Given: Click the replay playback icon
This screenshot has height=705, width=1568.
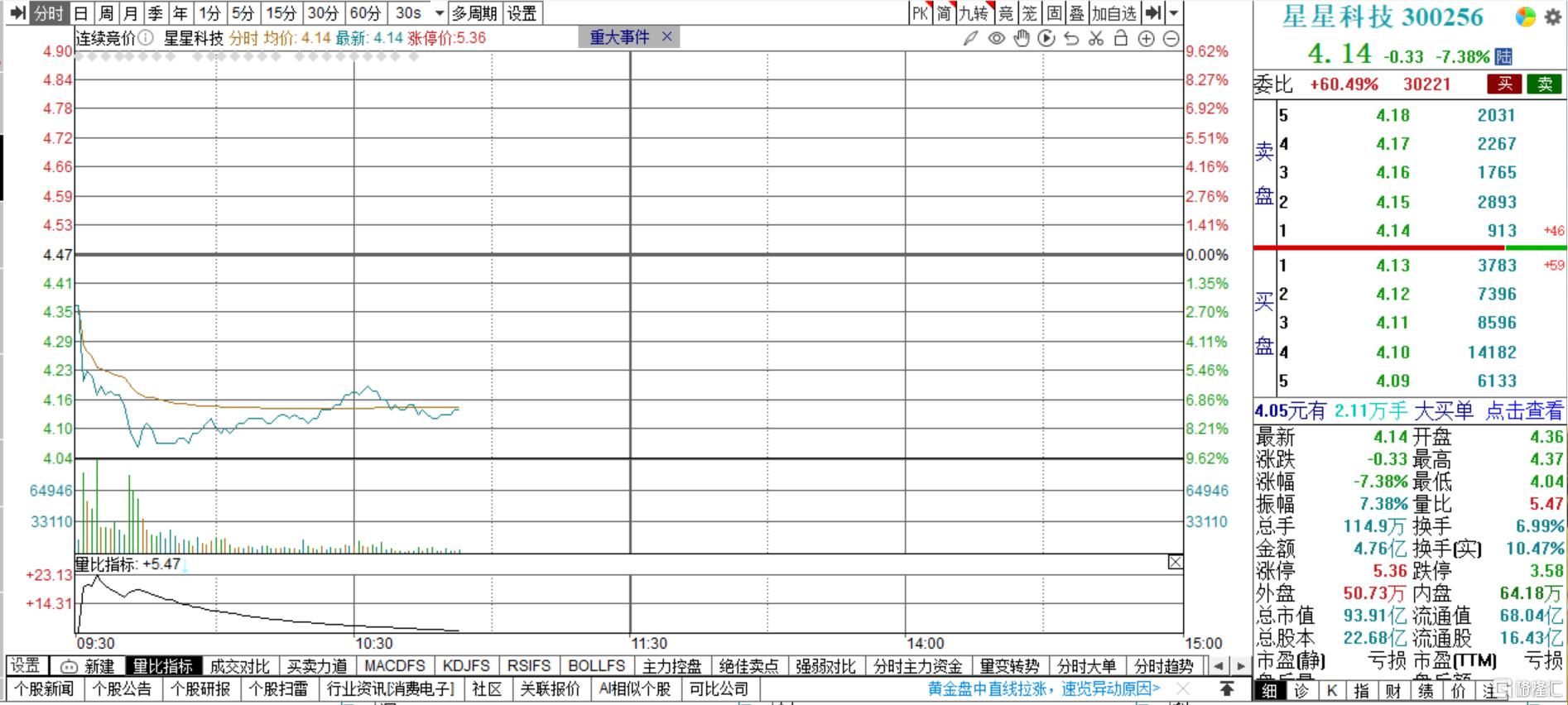Looking at the screenshot, I should pyautogui.click(x=1046, y=38).
